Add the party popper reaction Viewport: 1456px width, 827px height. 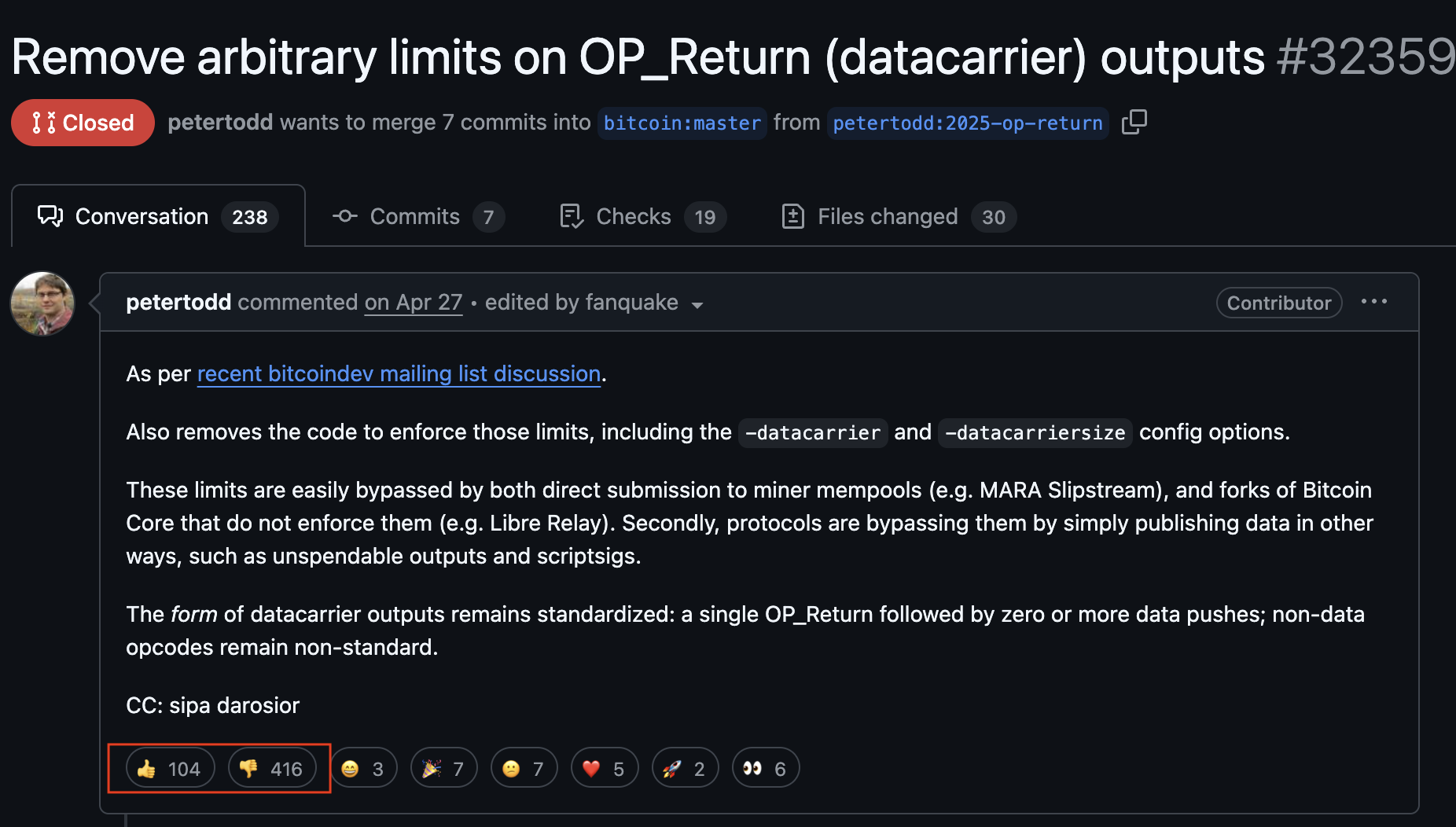443,768
